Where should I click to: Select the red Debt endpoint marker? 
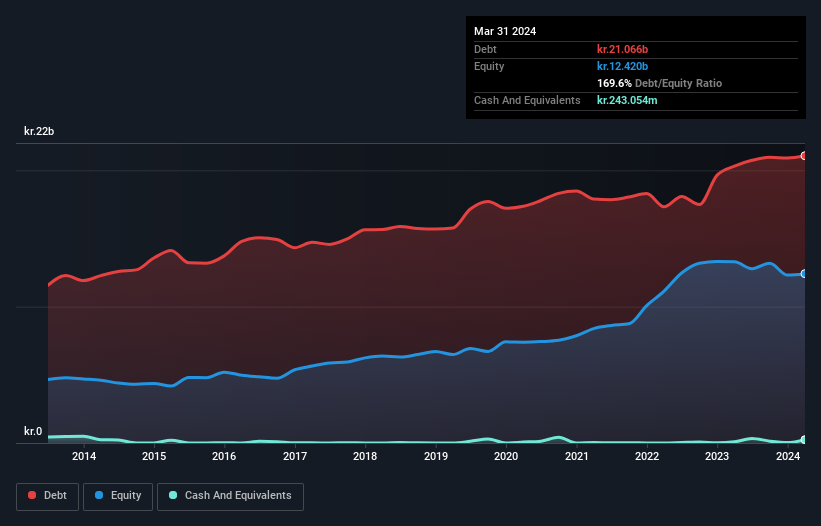click(803, 156)
